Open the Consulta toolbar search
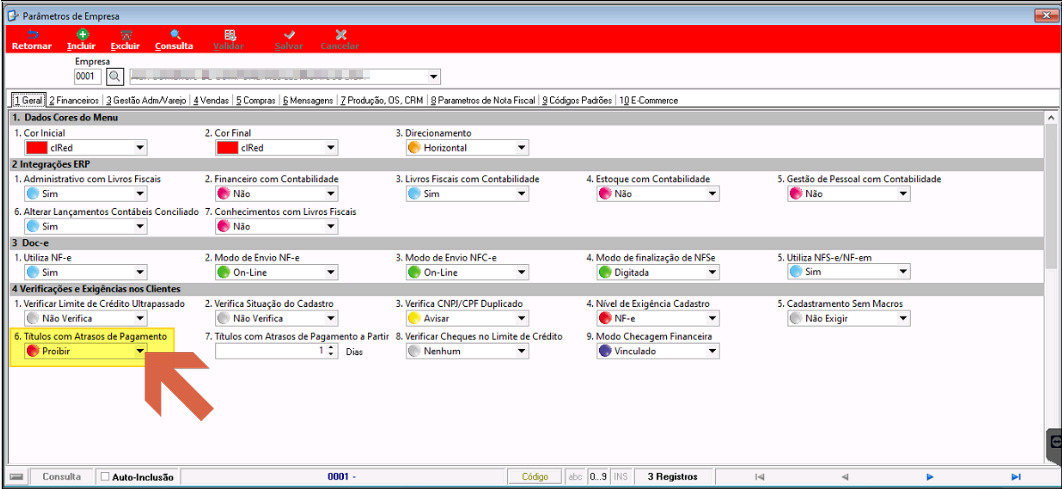 tap(175, 35)
